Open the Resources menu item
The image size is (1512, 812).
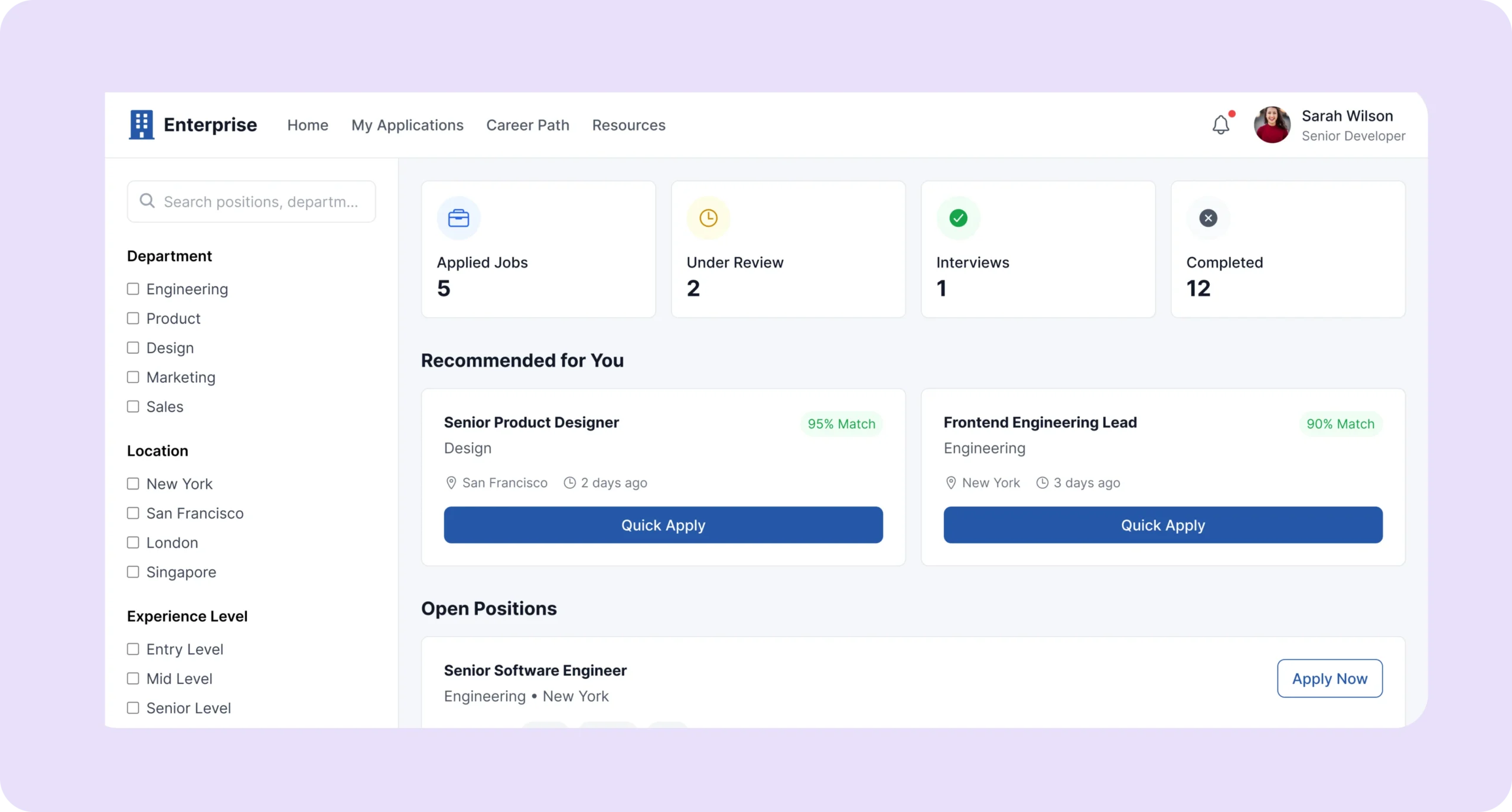628,125
